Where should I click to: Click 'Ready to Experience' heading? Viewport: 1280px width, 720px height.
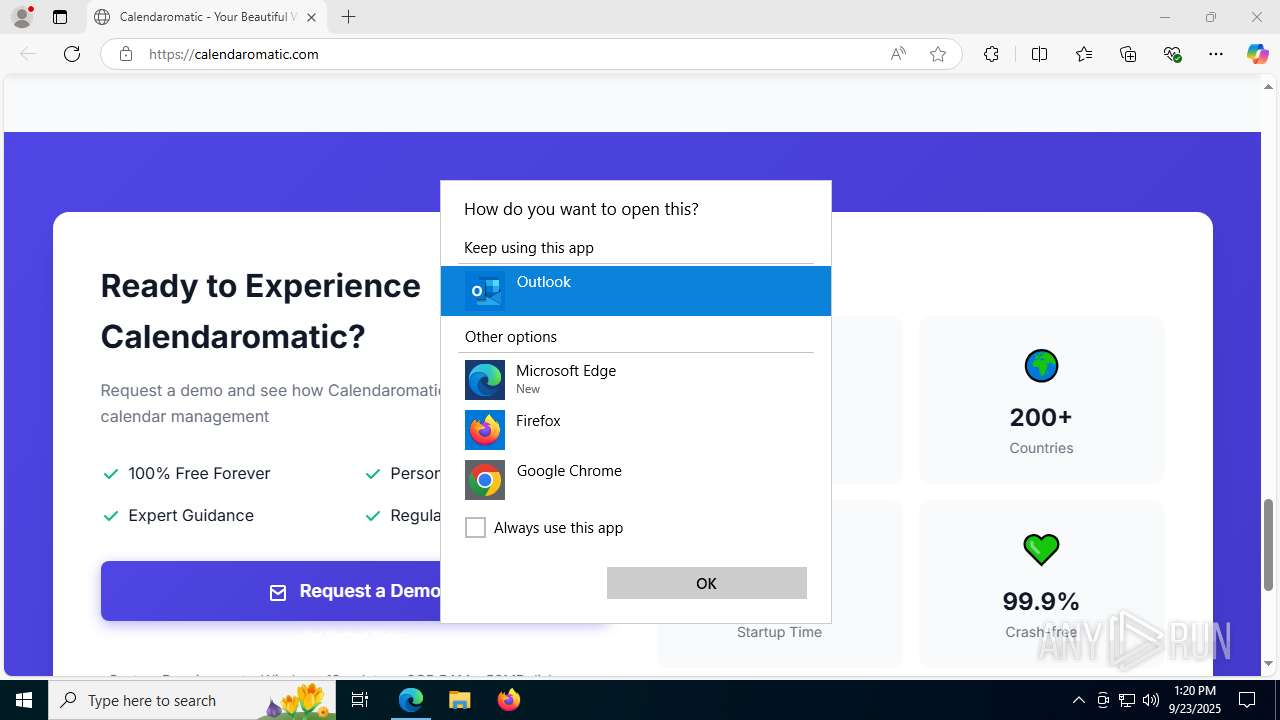click(x=260, y=286)
